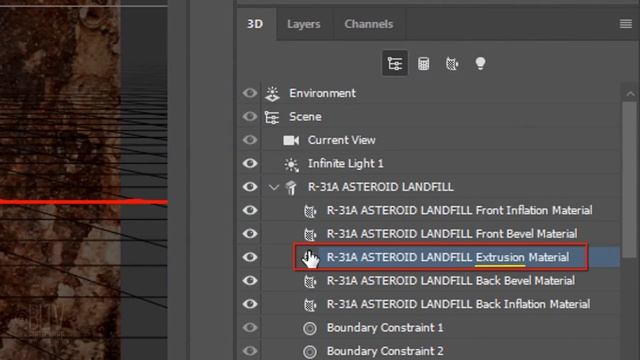
Task: Select Boundary Constraint 2 row
Action: [x=441, y=351]
